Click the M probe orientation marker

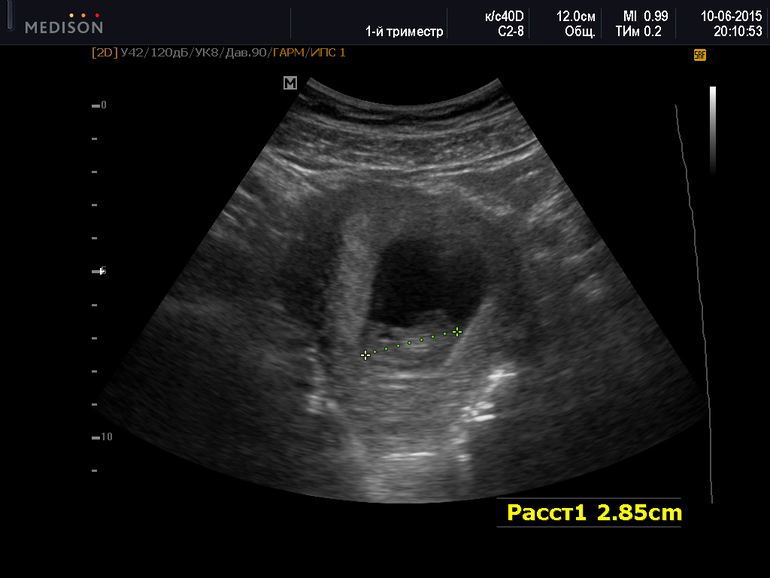point(290,84)
